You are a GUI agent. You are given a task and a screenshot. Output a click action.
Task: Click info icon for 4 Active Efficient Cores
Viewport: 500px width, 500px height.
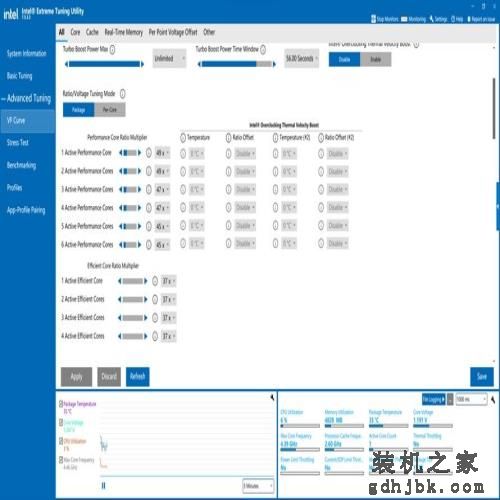click(x=155, y=336)
